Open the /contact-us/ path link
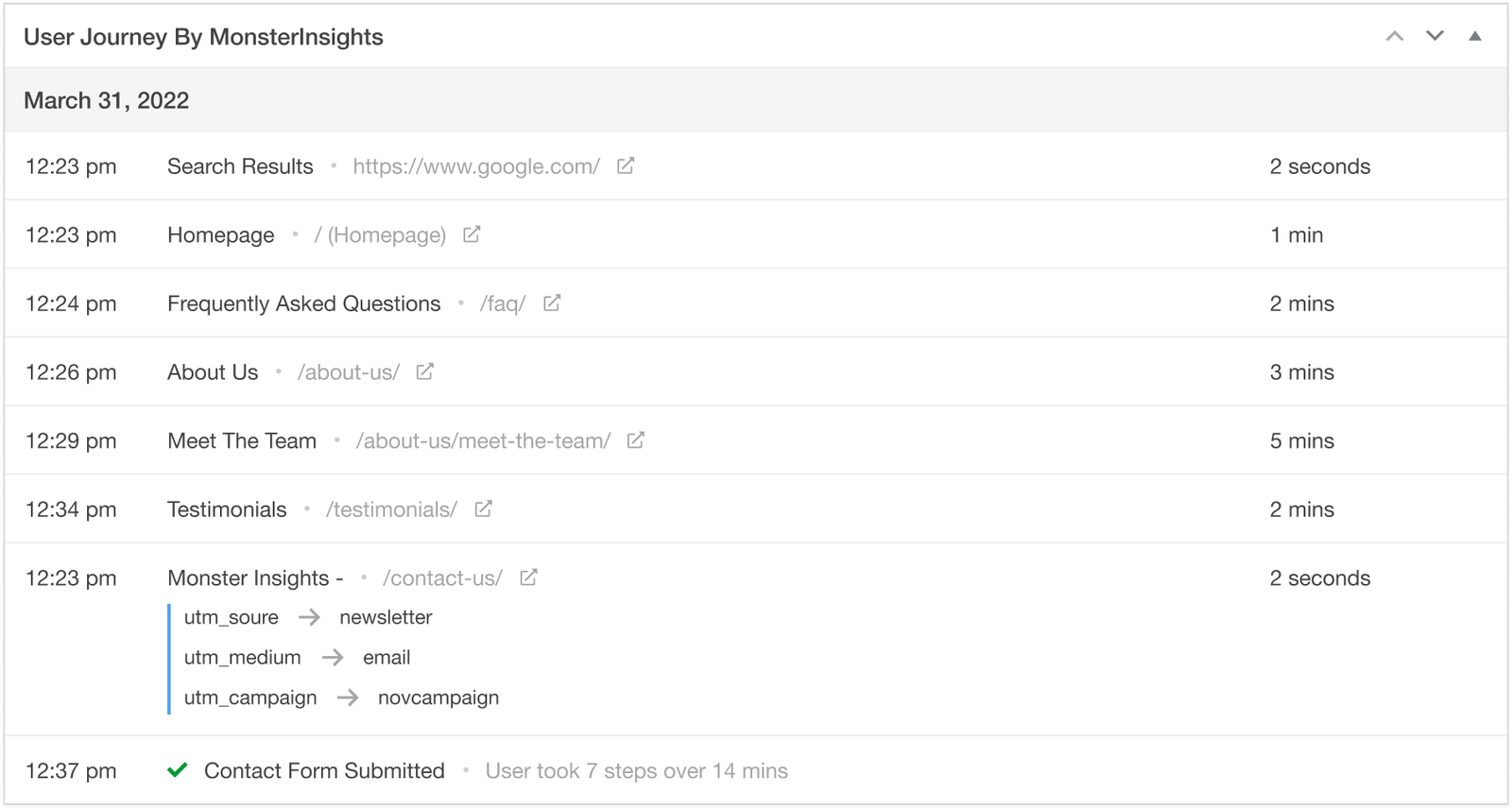This screenshot has height=809, width=1512. coord(442,578)
